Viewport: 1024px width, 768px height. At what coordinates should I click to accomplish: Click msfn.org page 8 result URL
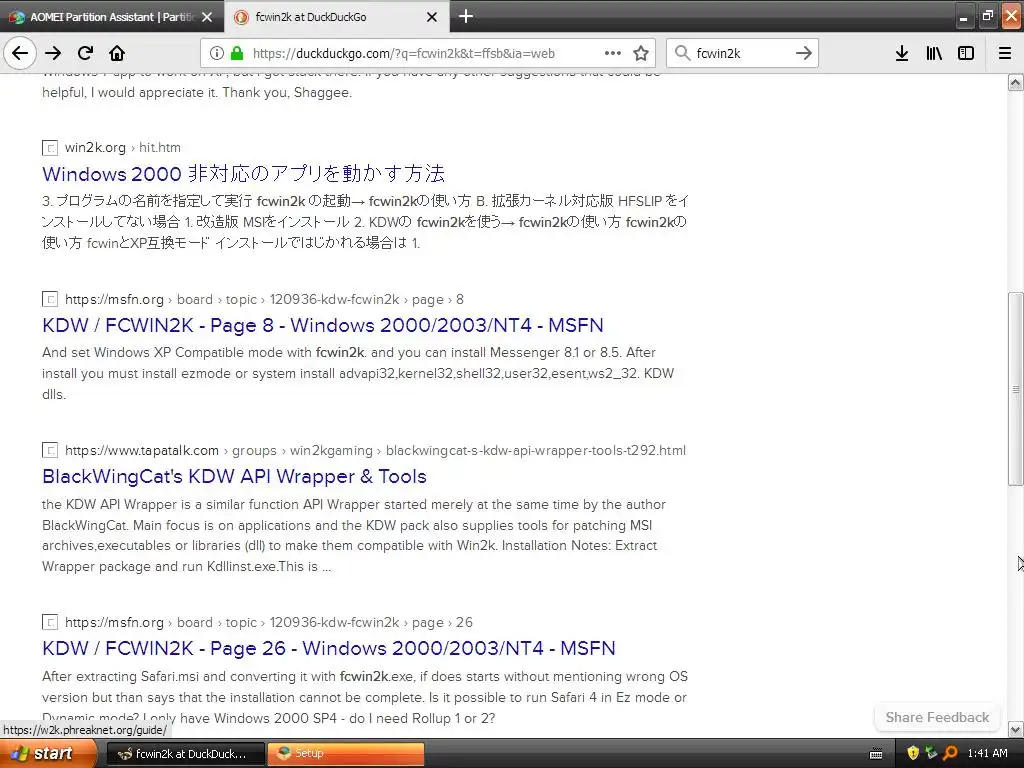(x=264, y=299)
